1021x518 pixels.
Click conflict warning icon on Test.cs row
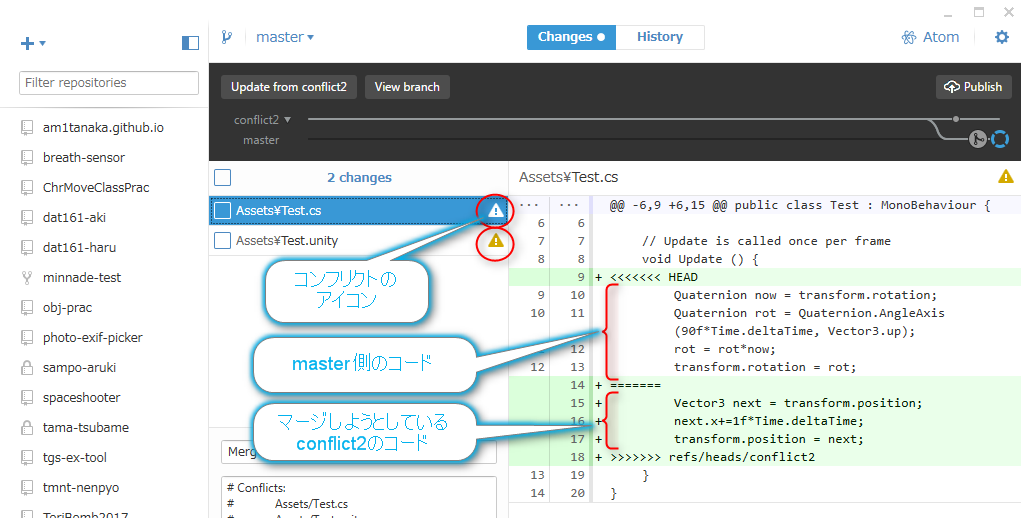(x=496, y=210)
